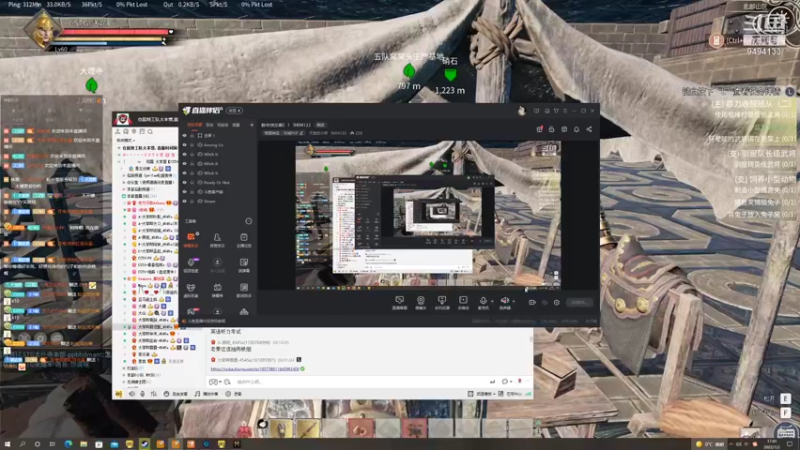Screen dimensions: 800x450
Task: Mute the microphone in streaming bottom bar
Action: [x=483, y=302]
